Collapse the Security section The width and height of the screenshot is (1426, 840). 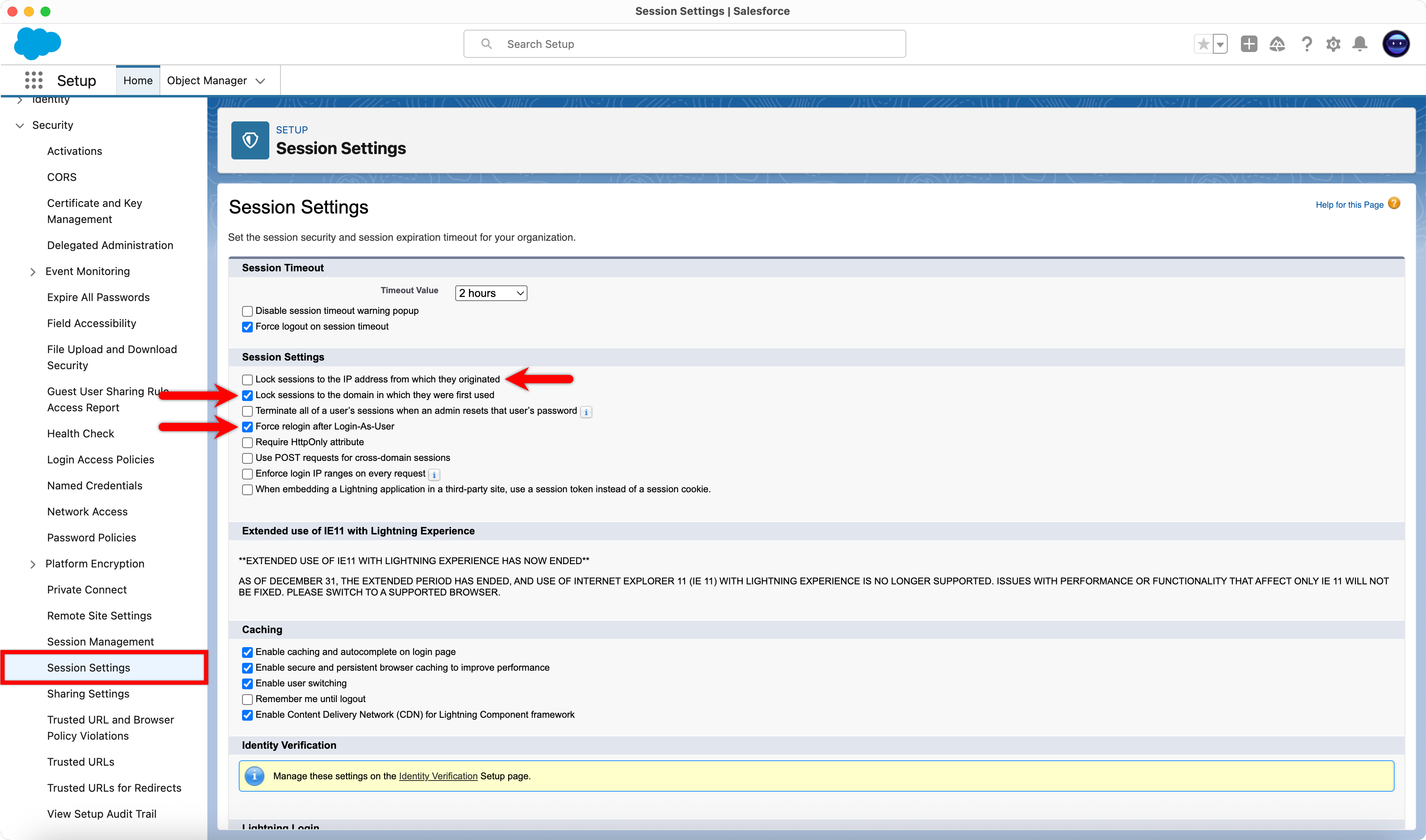pos(20,125)
